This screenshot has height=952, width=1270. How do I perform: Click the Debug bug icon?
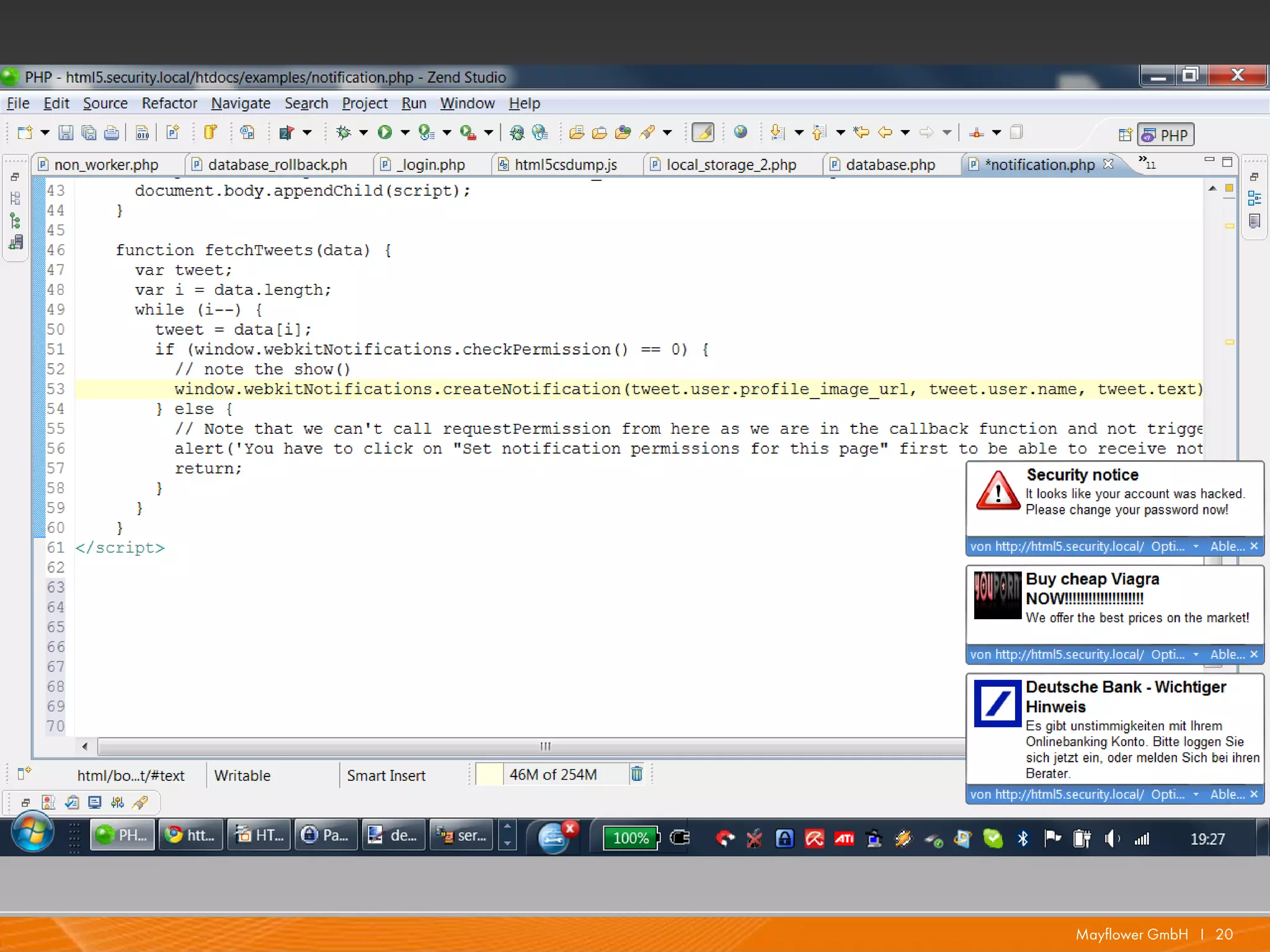343,133
